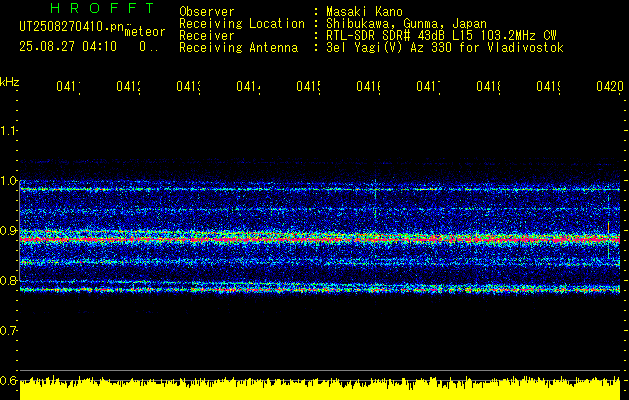629x400 pixels.
Task: Select the Observer label
Action: [x=207, y=12]
